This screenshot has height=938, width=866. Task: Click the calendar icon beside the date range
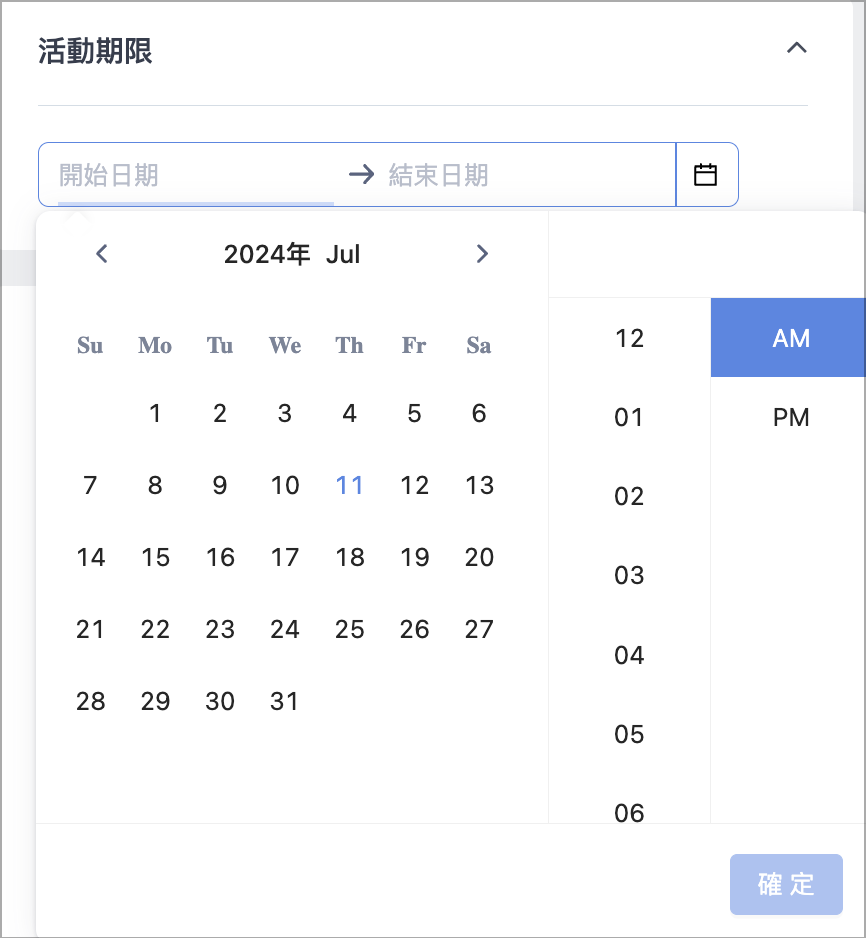click(x=706, y=175)
